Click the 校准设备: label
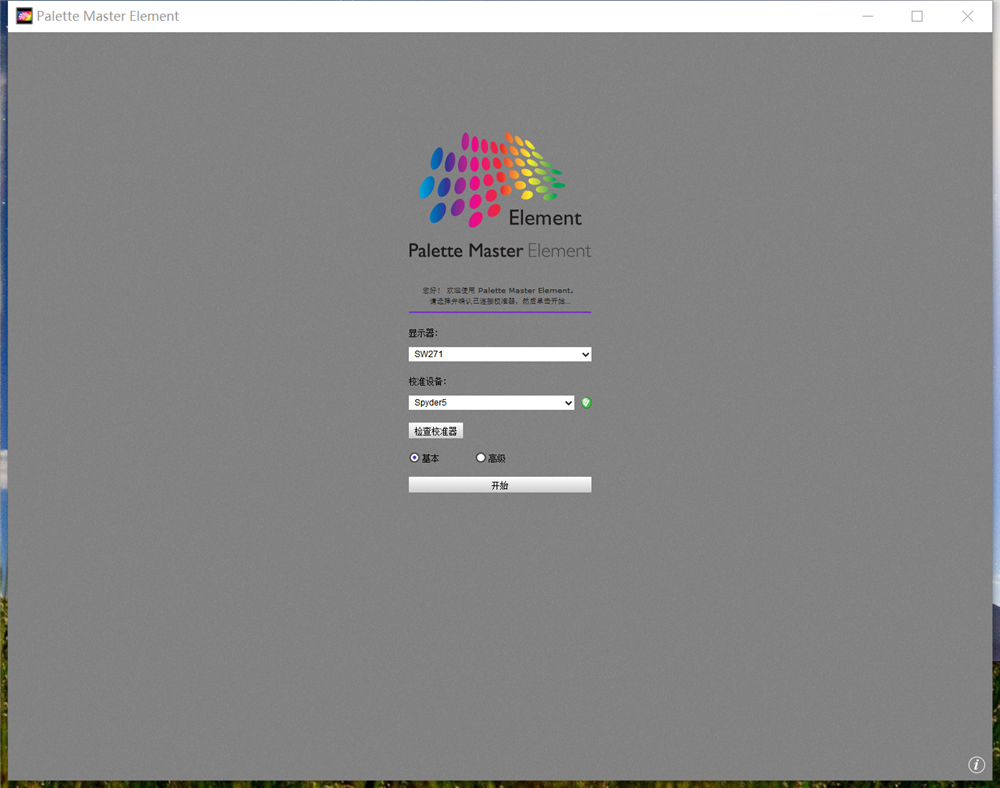Viewport: 1000px width, 788px height. point(427,381)
